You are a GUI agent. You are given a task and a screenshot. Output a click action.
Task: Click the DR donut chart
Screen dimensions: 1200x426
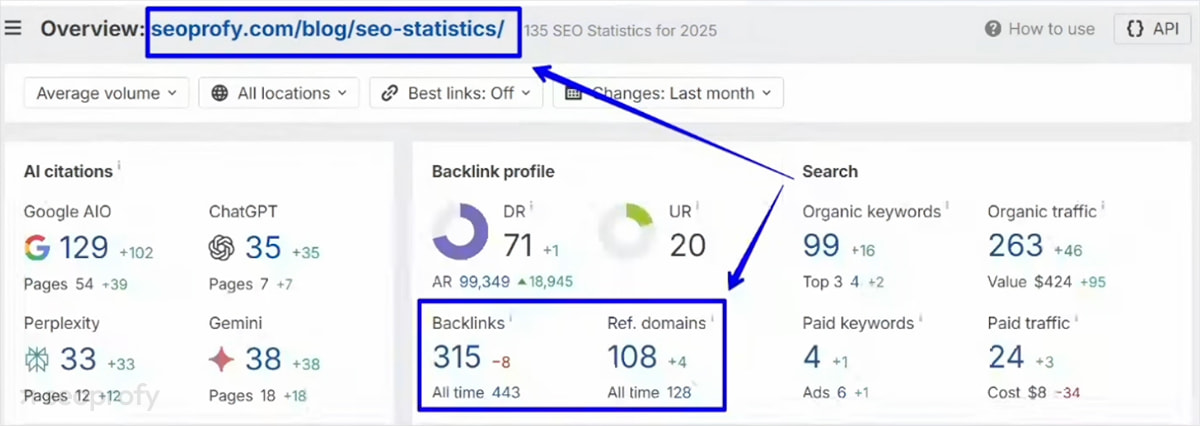(460, 231)
